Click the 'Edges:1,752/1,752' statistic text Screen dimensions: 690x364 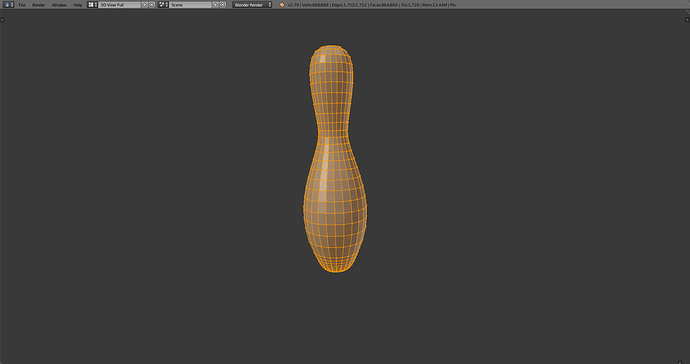click(x=349, y=5)
